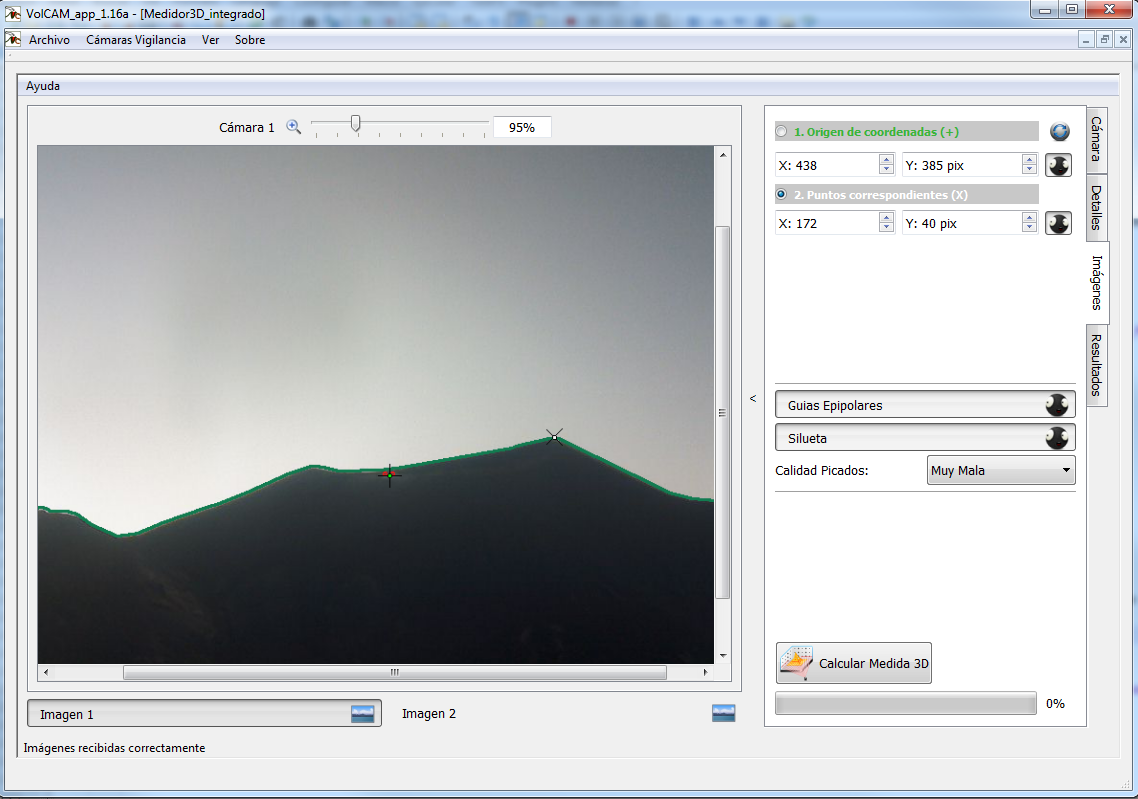
Task: Switch to the Cámara tab
Action: (1097, 139)
